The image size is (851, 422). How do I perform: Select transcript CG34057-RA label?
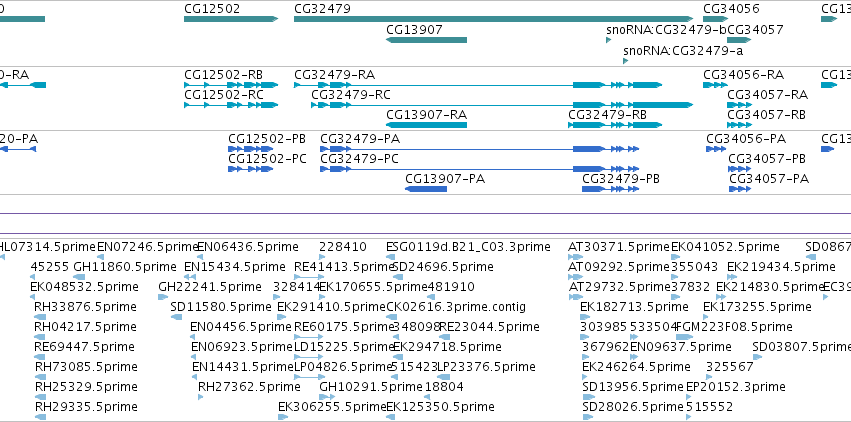tap(767, 94)
